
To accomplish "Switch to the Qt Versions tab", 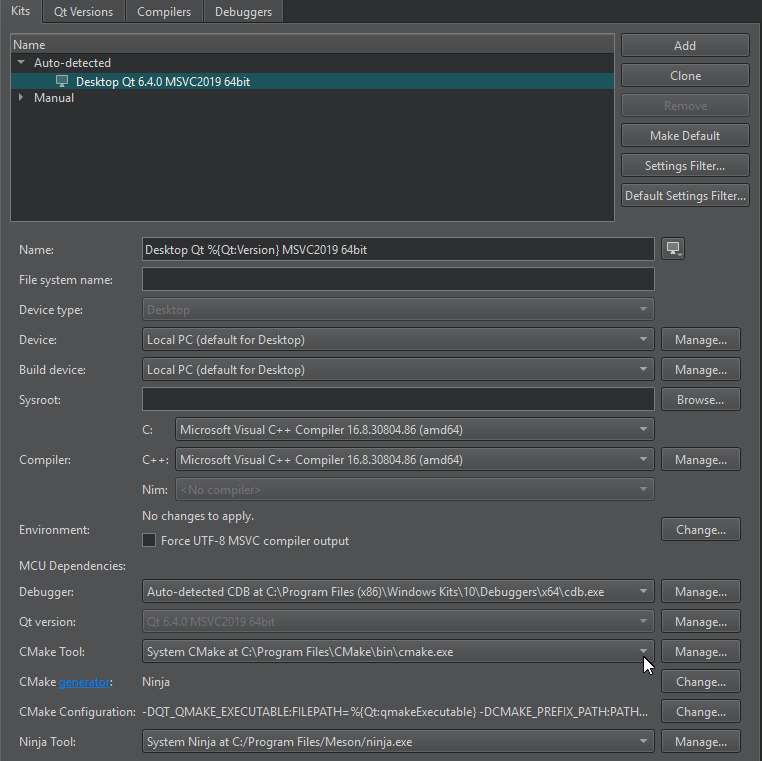I will 84,12.
